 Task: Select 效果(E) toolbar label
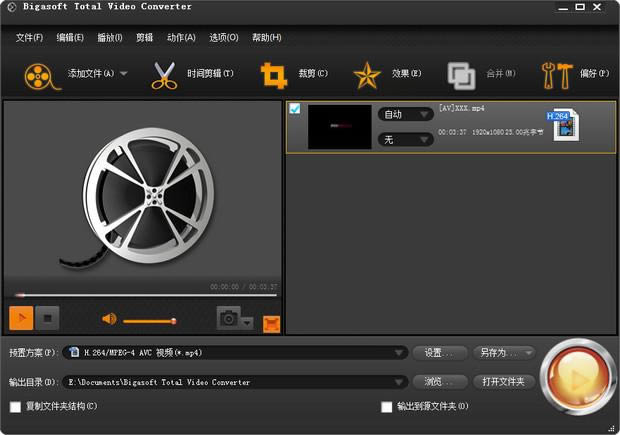(406, 73)
